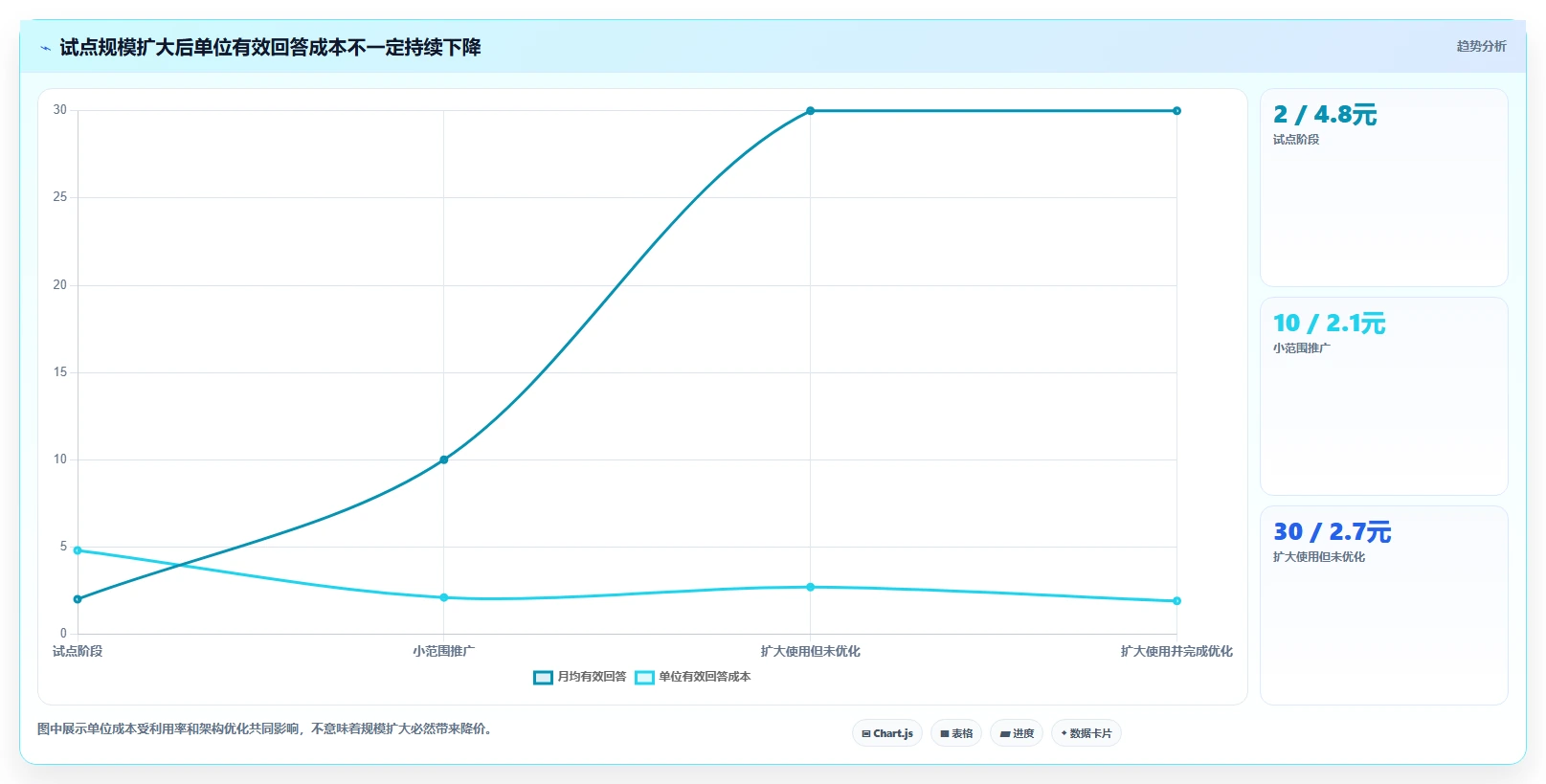Click the 单位有效回答成本 point at 小范围推广
This screenshot has height=784, width=1546.
click(x=444, y=597)
